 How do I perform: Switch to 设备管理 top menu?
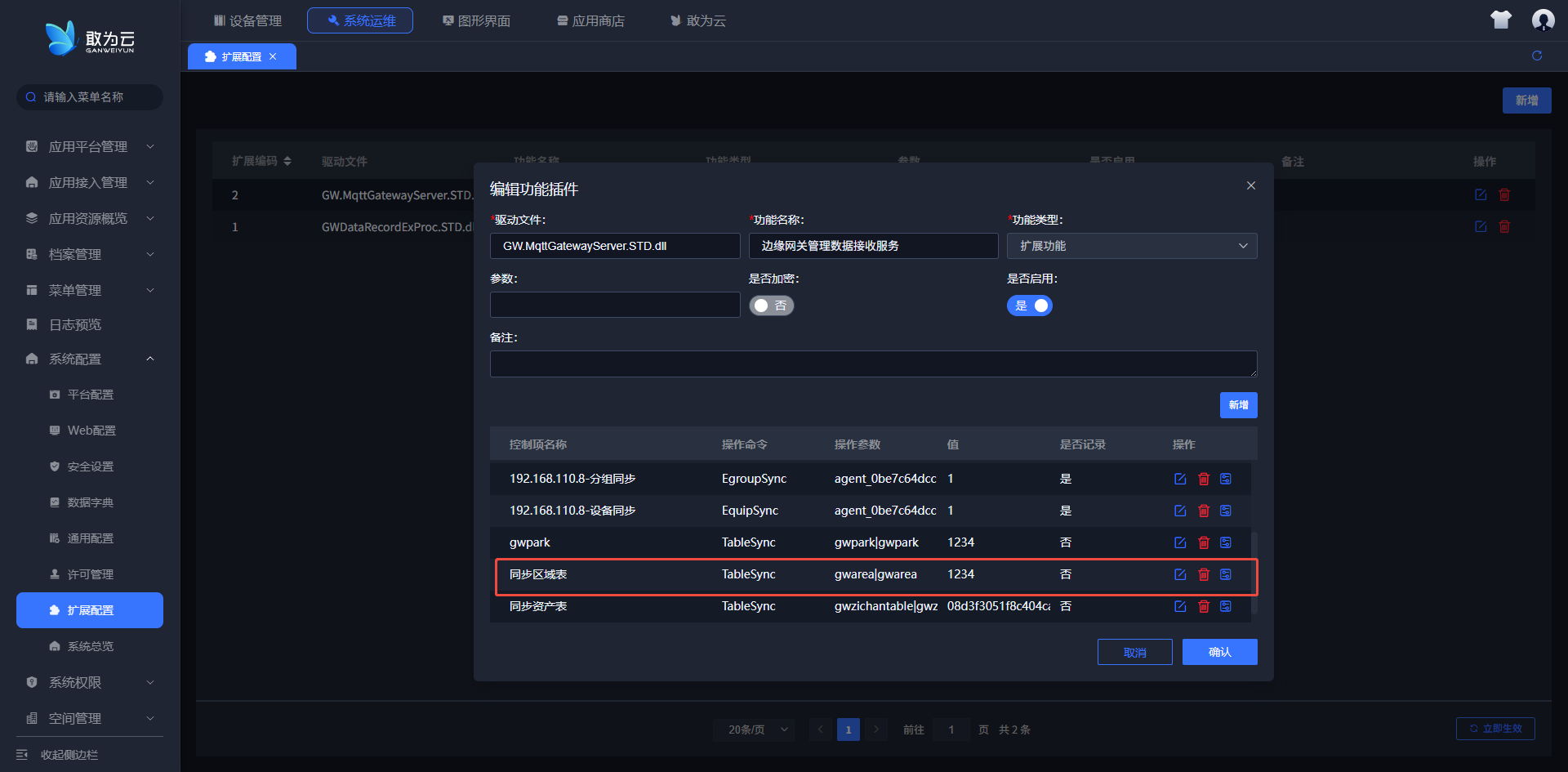pos(247,20)
